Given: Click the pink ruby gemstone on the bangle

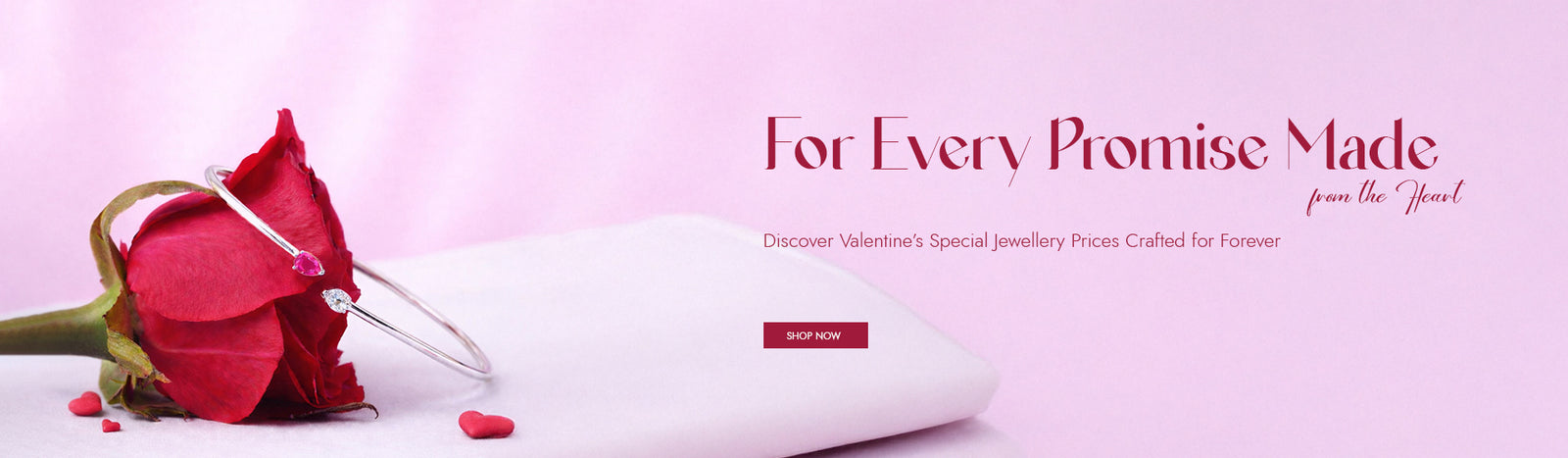Looking at the screenshot, I should point(308,263).
